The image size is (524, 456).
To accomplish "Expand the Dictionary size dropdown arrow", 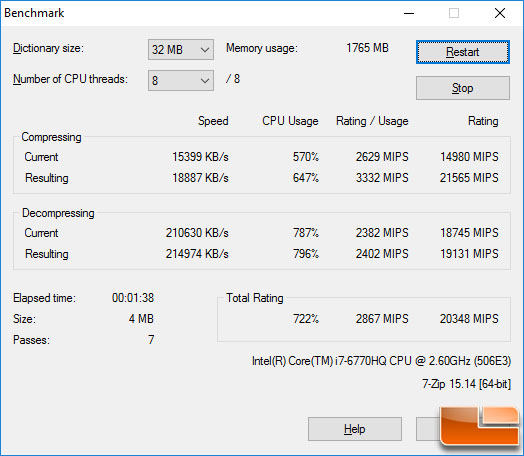I will click(x=205, y=50).
